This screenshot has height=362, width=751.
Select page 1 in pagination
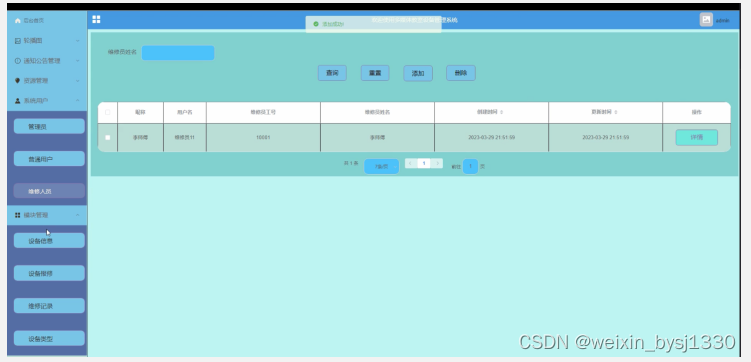[x=423, y=163]
